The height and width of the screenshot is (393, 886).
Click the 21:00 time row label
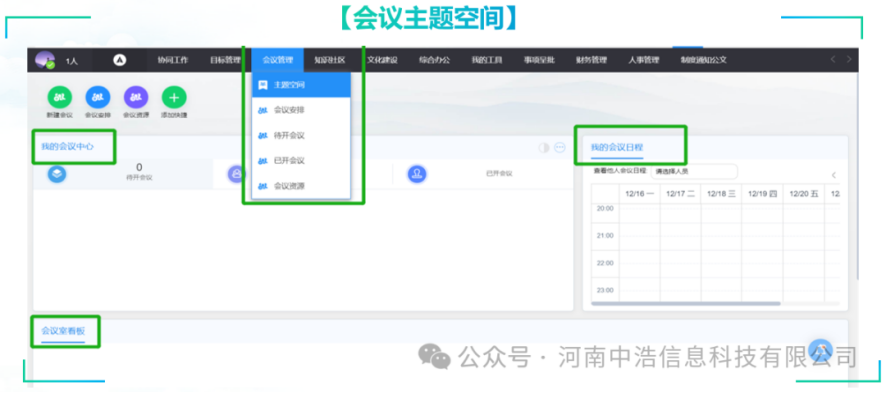pyautogui.click(x=605, y=235)
